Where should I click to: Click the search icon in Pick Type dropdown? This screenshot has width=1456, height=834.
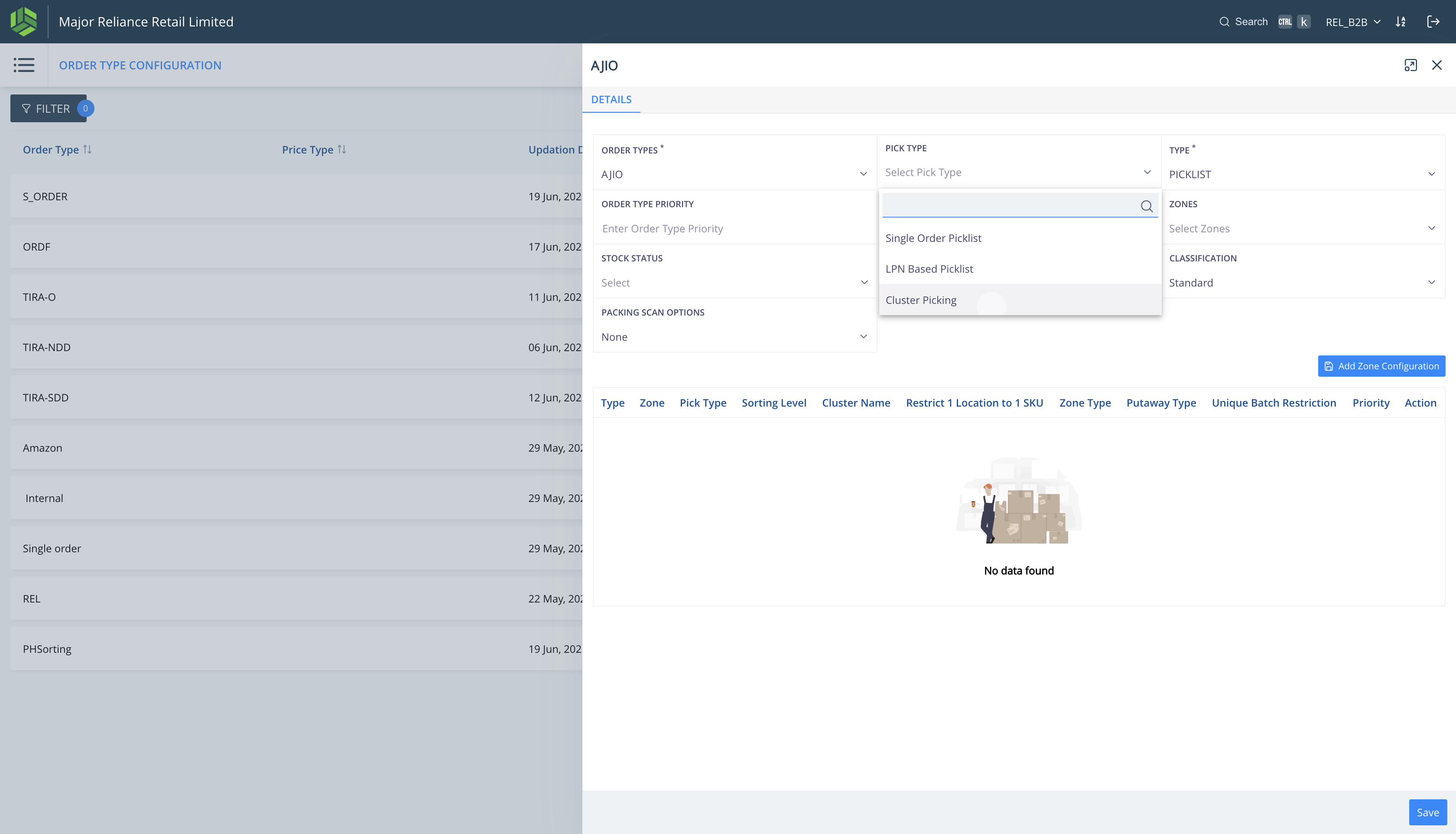coord(1146,206)
